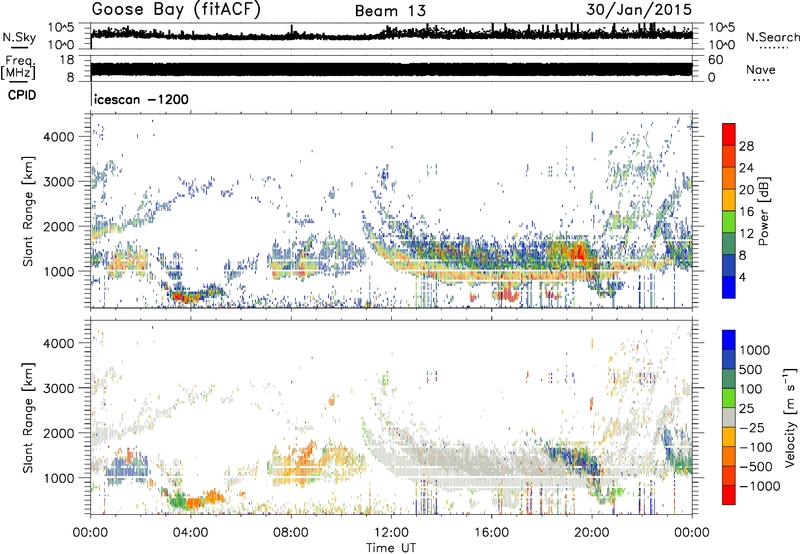800x554 pixels.
Task: Pick the yellow segment of power colorbar
Action: pos(729,200)
